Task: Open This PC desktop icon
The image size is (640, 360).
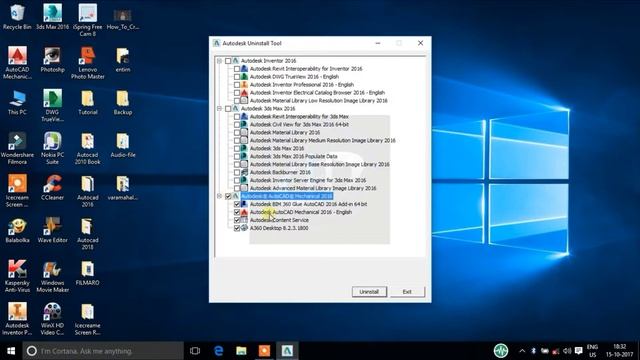Action: coord(17,102)
